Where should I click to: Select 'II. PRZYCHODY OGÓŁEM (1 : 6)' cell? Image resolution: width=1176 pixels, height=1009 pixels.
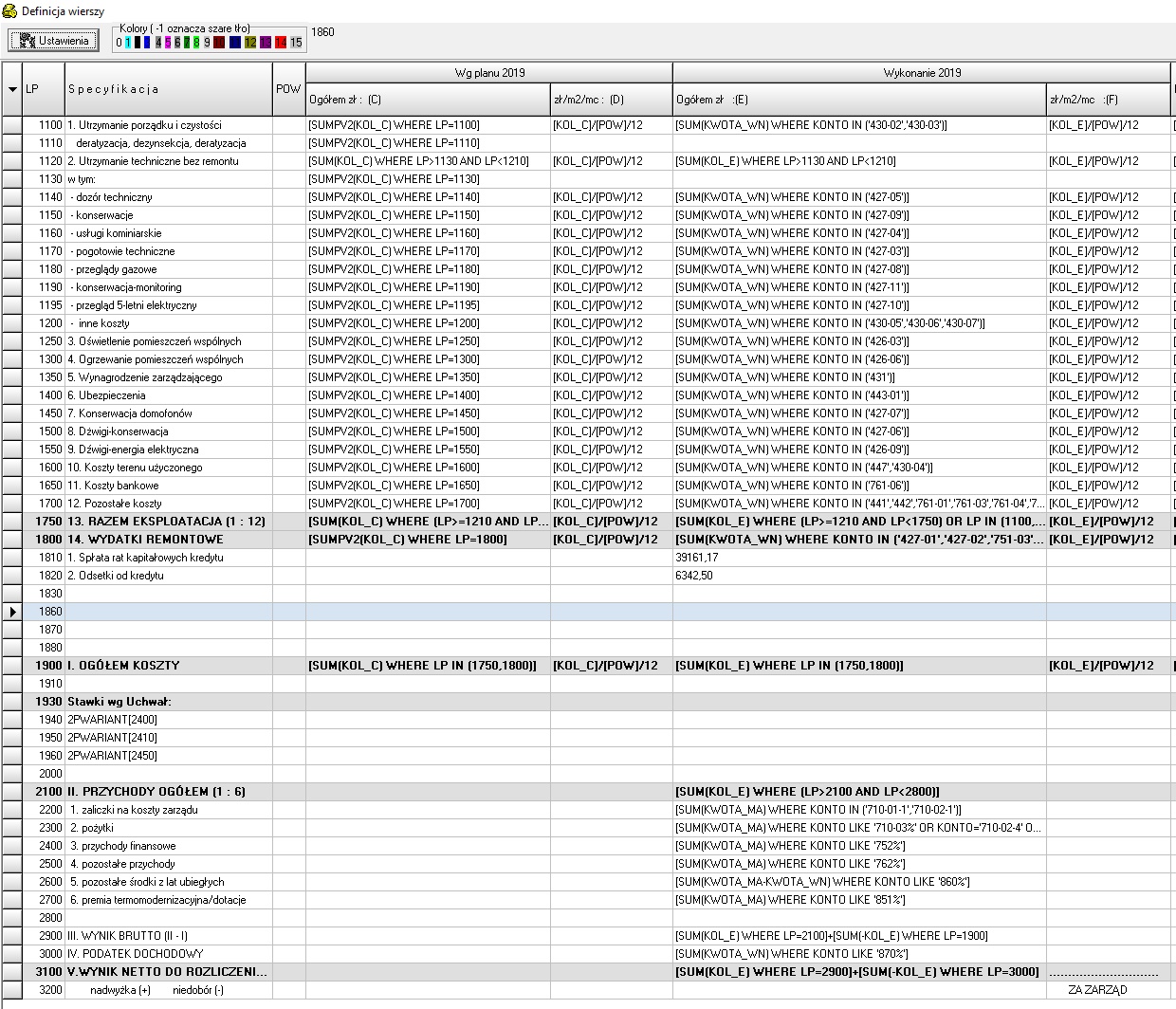click(169, 792)
